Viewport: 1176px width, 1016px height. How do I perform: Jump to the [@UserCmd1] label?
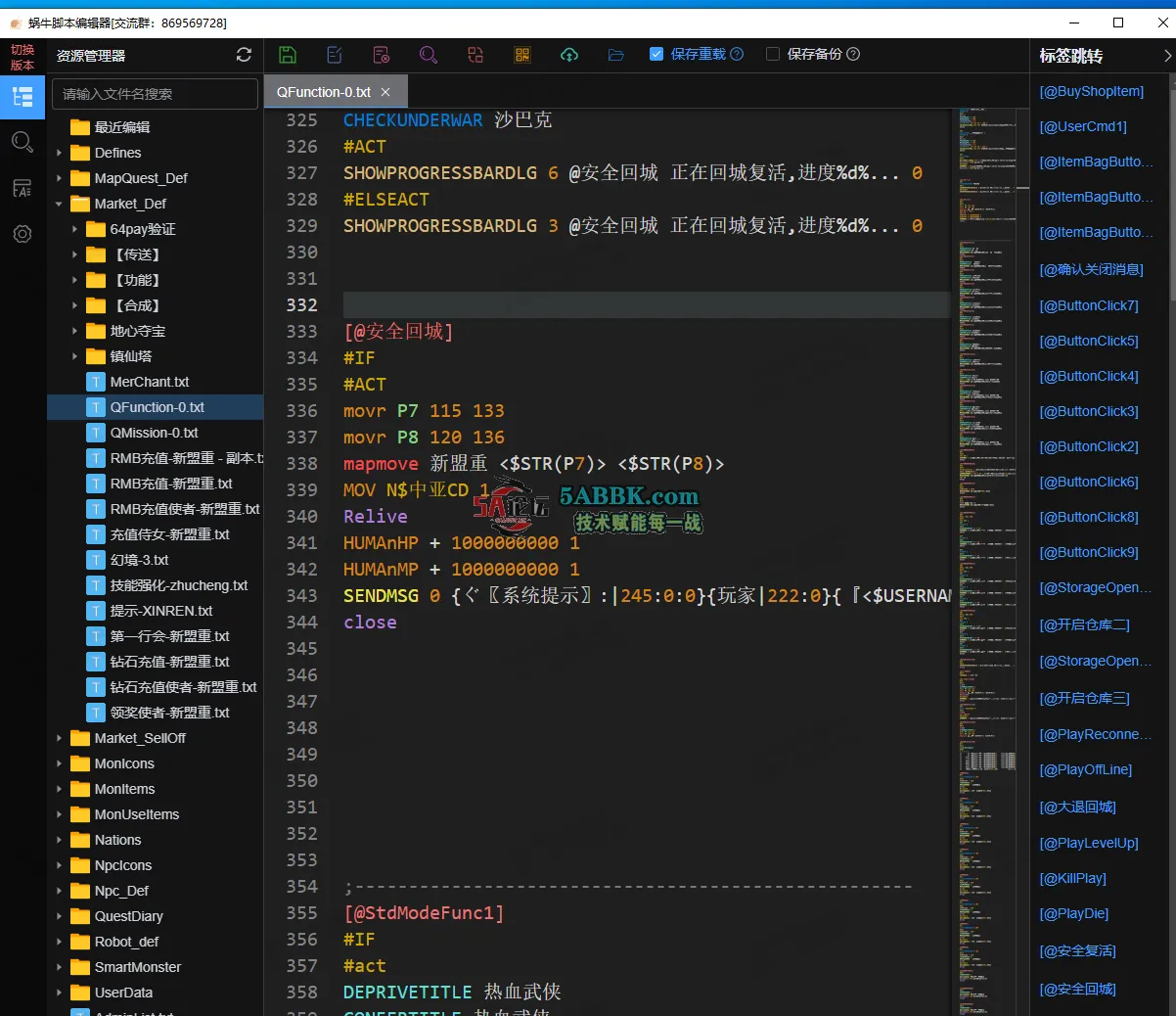click(x=1083, y=126)
